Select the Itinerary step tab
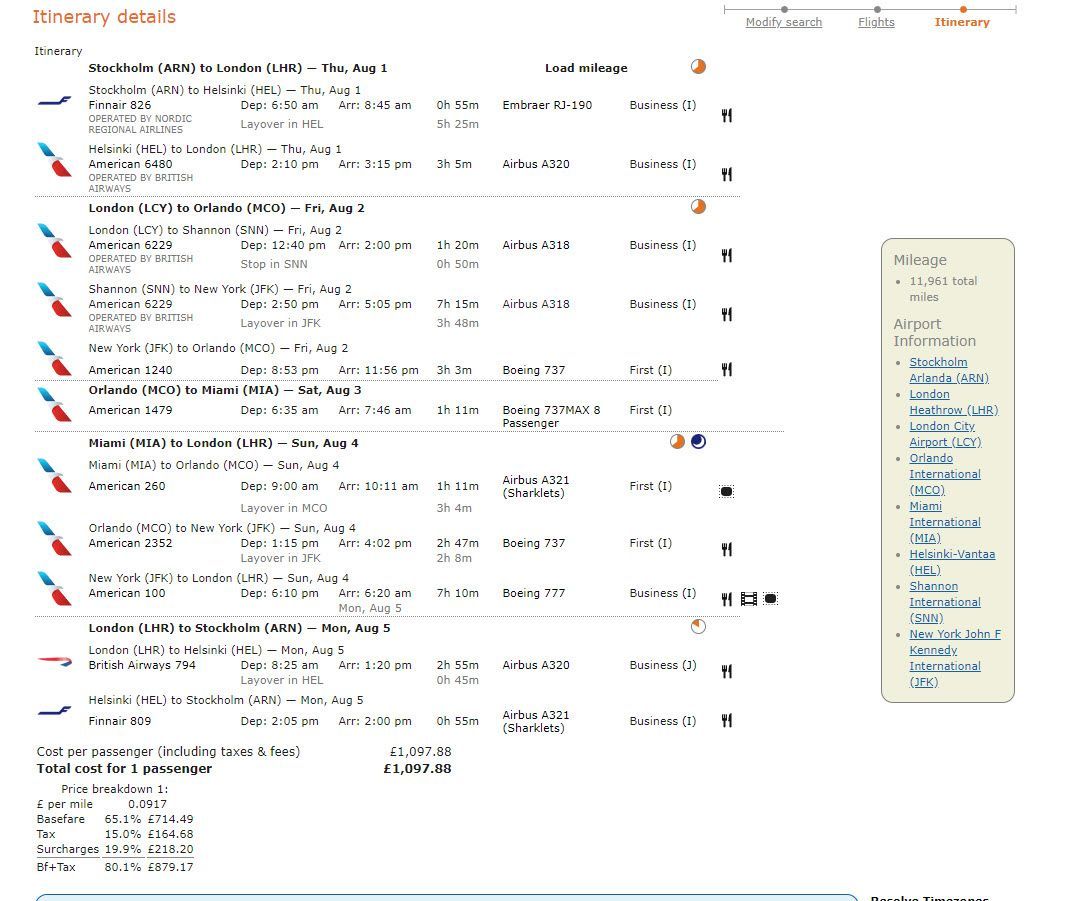The height and width of the screenshot is (901, 1071). [x=962, y=22]
